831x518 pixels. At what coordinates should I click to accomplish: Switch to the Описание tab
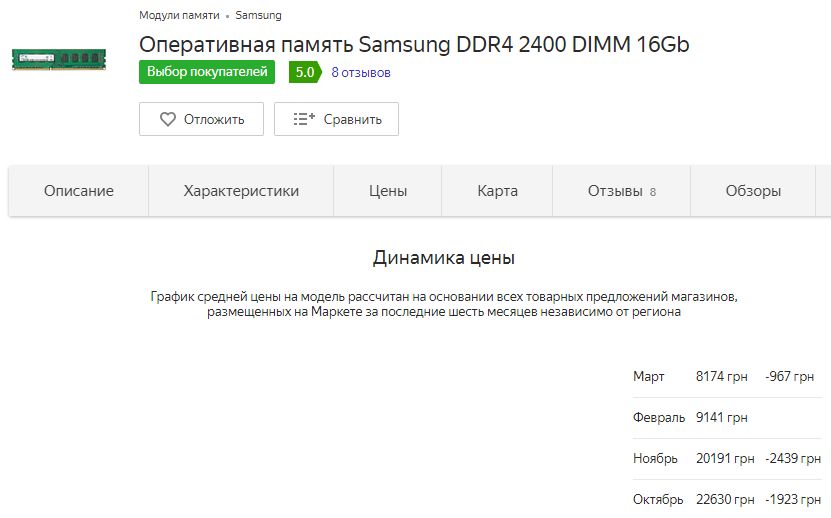coord(79,191)
